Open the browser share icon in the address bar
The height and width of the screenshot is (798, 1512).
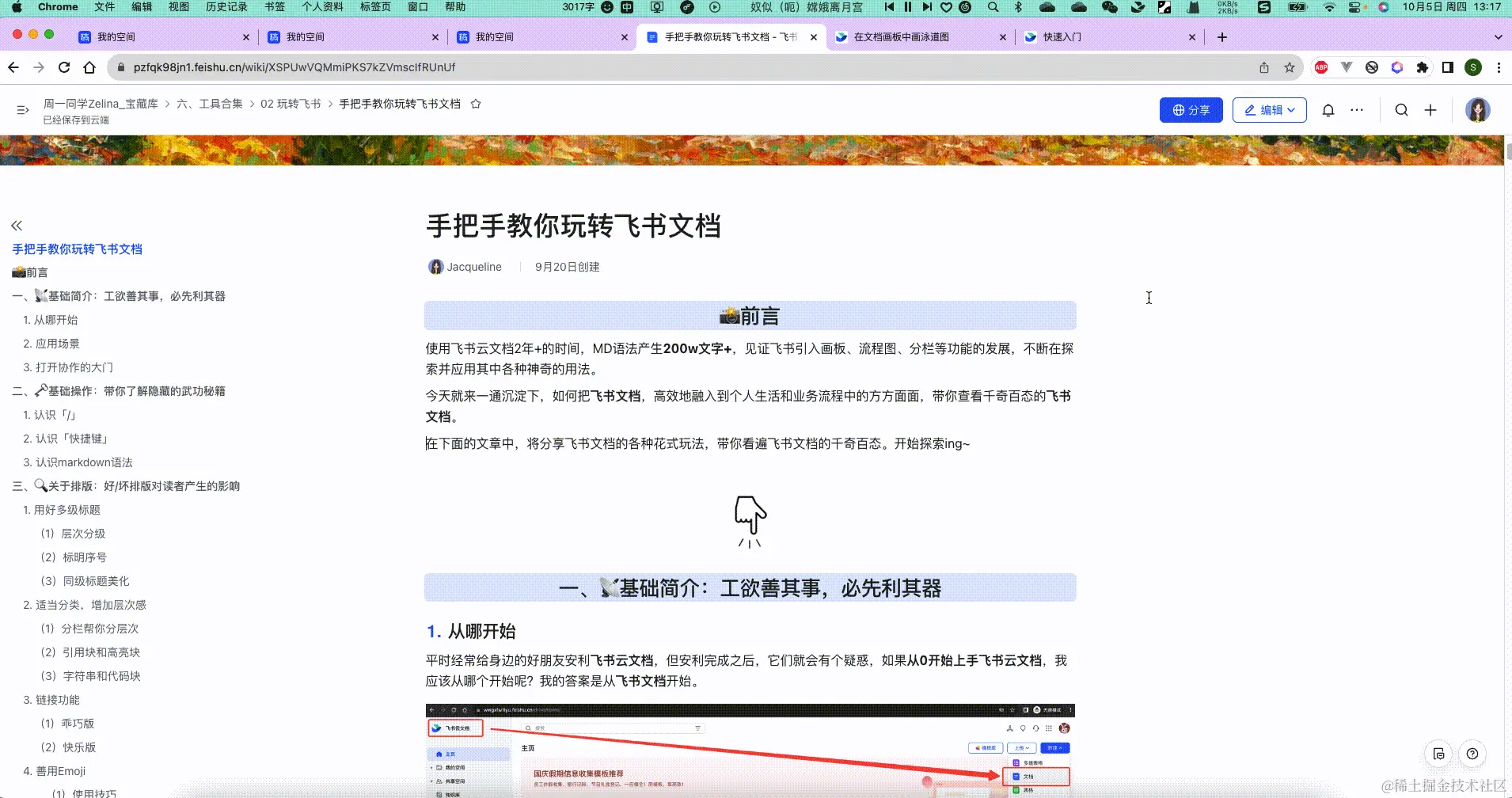pyautogui.click(x=1264, y=67)
